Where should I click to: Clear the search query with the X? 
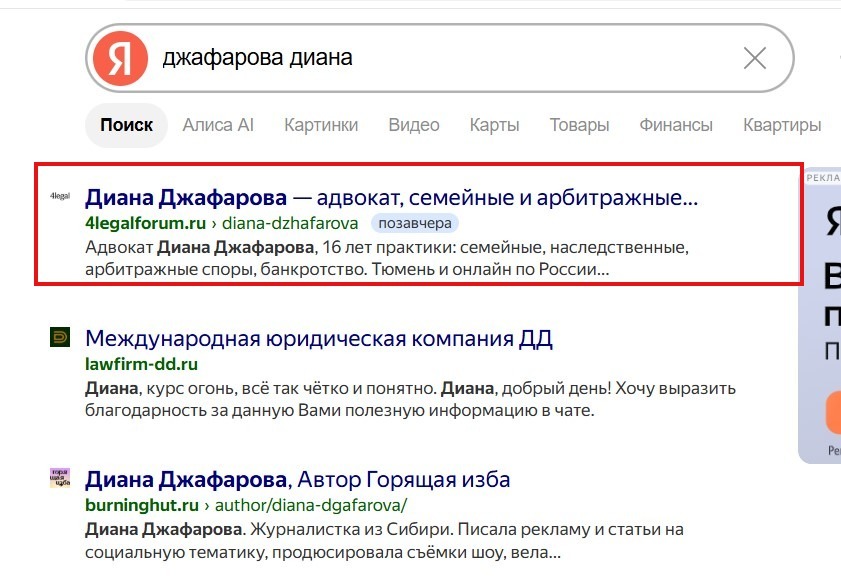point(755,58)
